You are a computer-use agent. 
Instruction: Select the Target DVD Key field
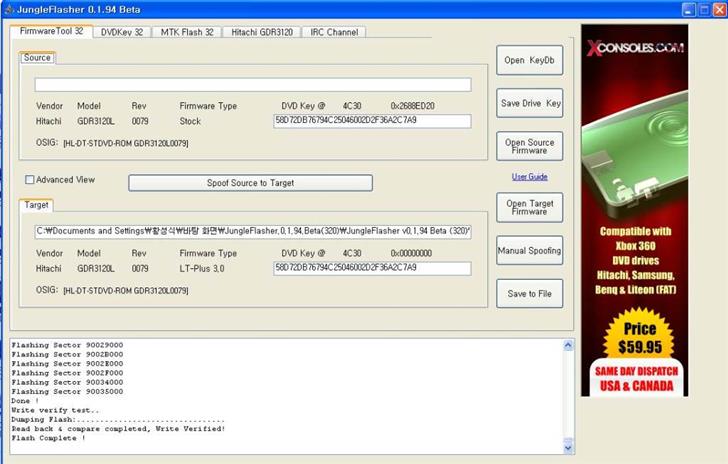[372, 268]
